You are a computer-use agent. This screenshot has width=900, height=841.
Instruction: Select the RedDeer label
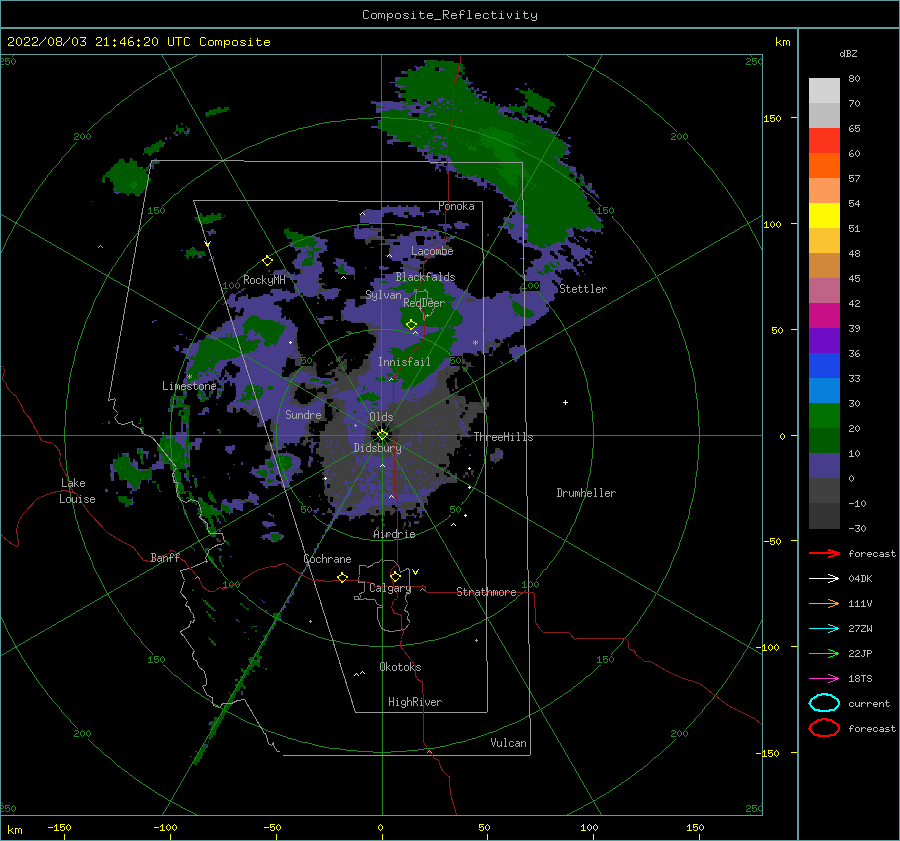424,303
